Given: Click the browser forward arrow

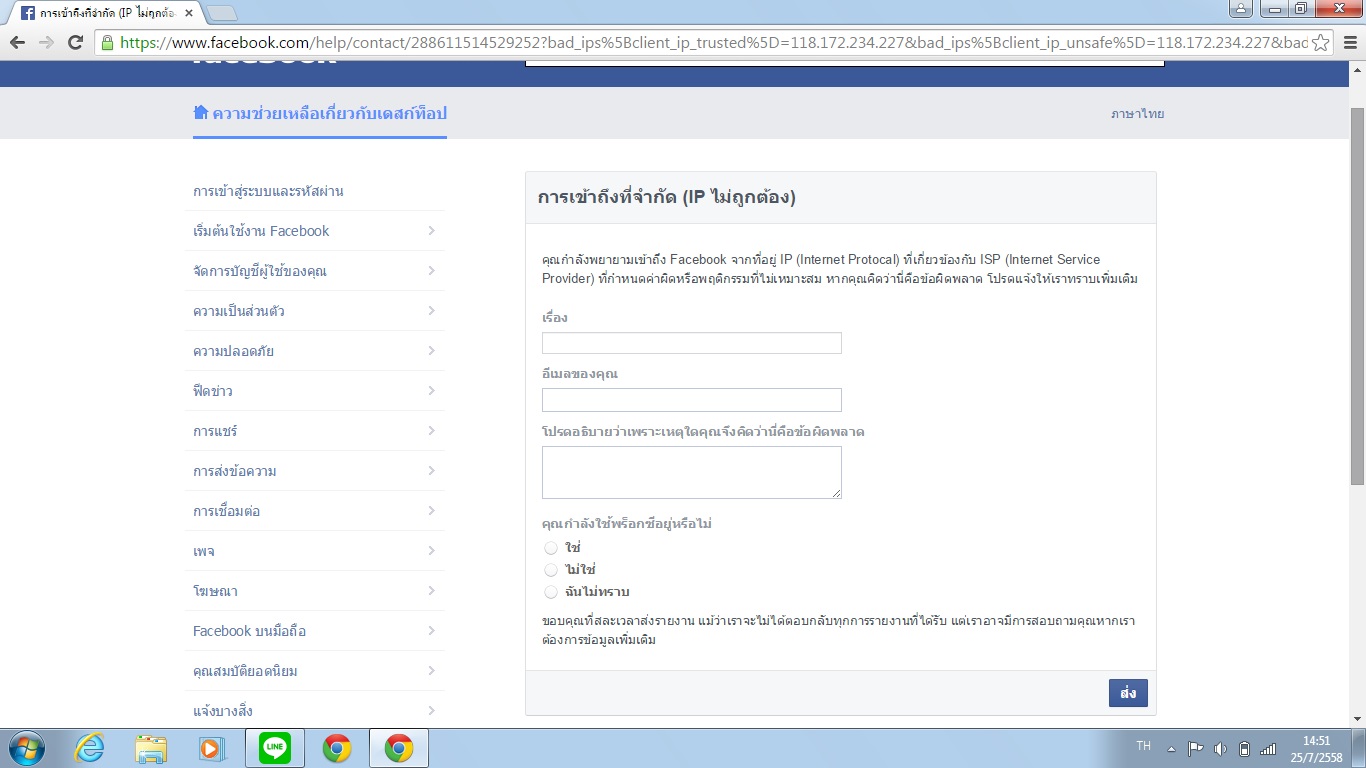Looking at the screenshot, I should pyautogui.click(x=46, y=42).
